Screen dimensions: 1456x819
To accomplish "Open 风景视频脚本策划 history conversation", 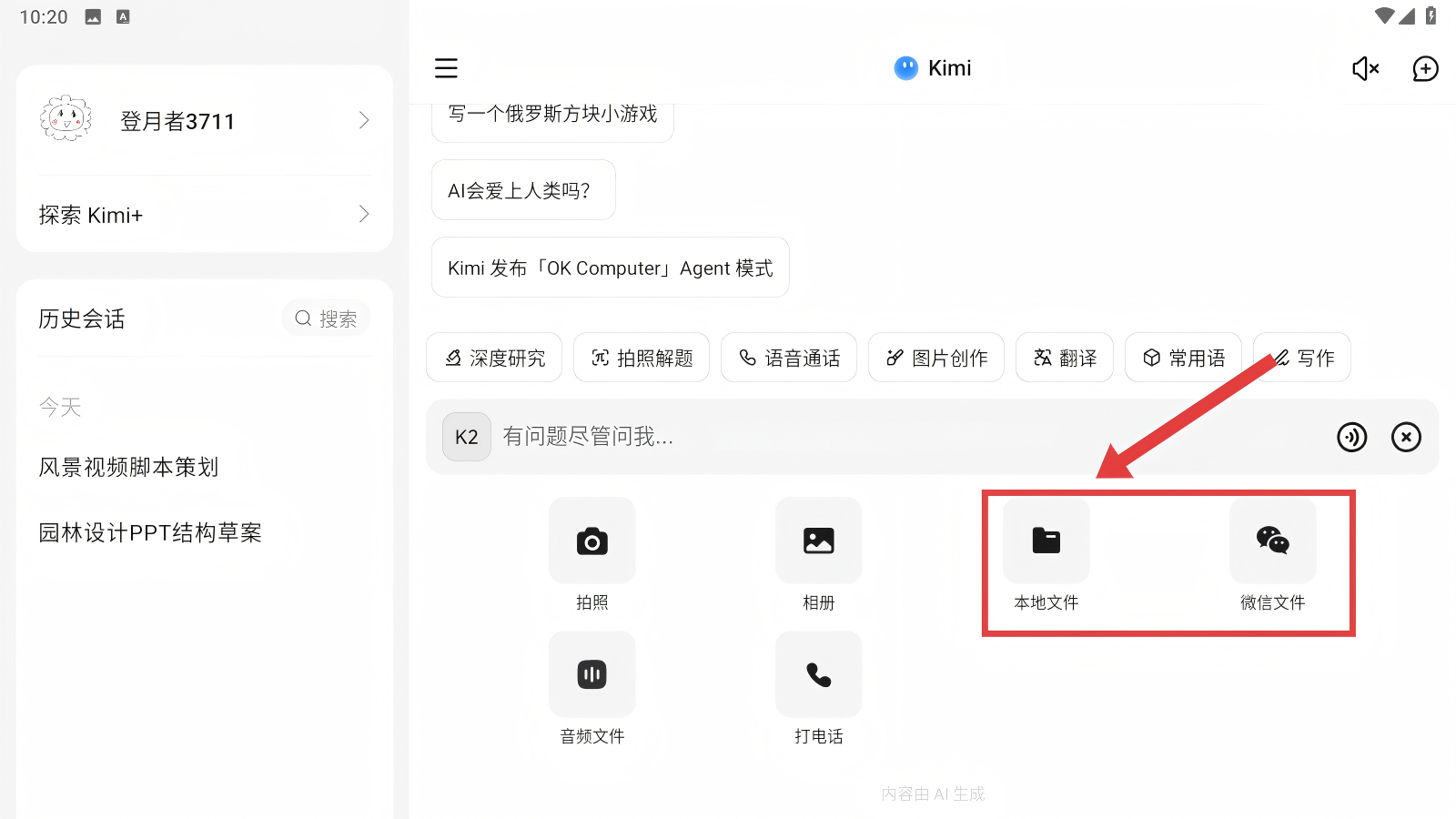I will (128, 468).
